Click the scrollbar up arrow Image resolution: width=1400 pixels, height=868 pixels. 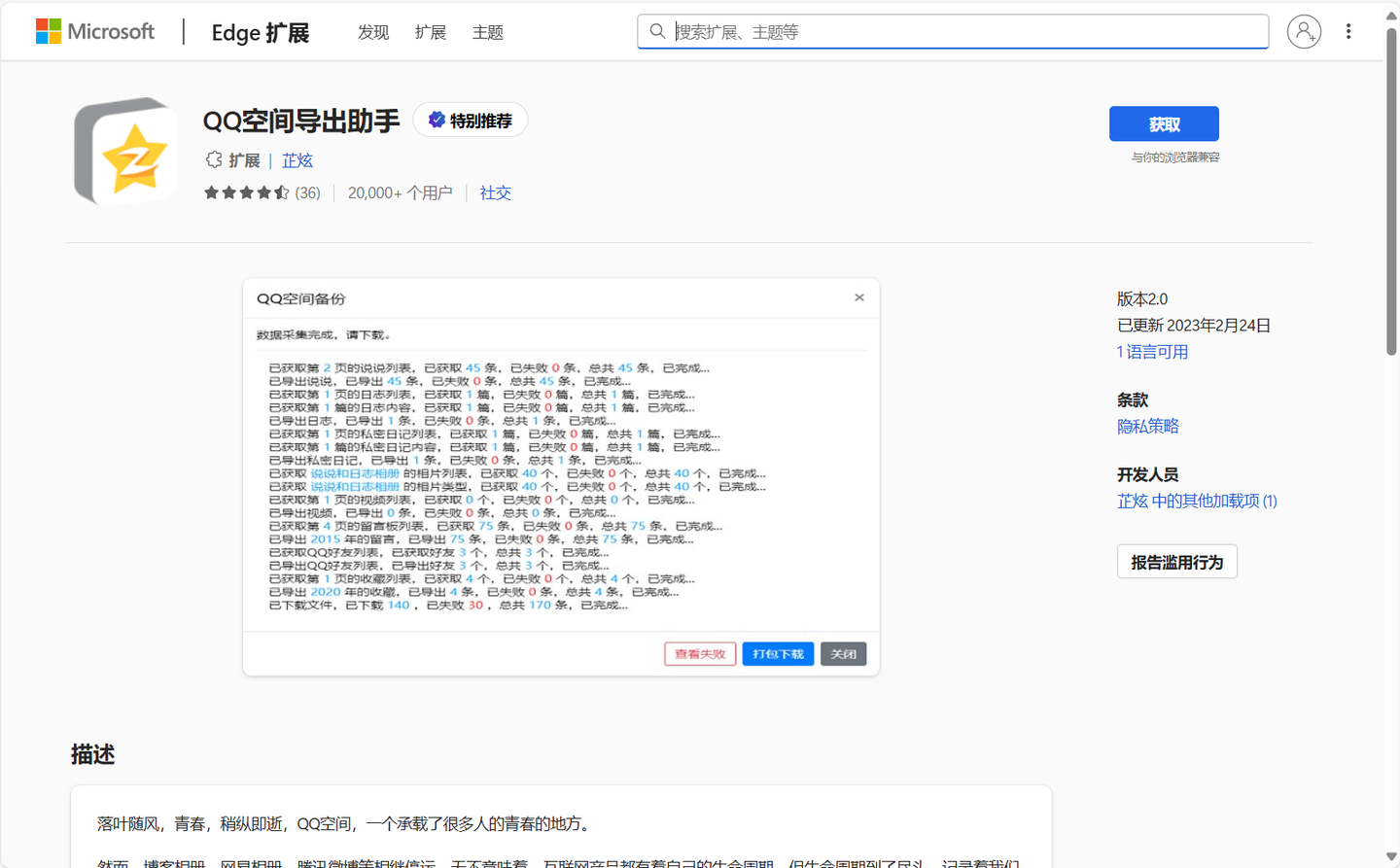(1391, 16)
